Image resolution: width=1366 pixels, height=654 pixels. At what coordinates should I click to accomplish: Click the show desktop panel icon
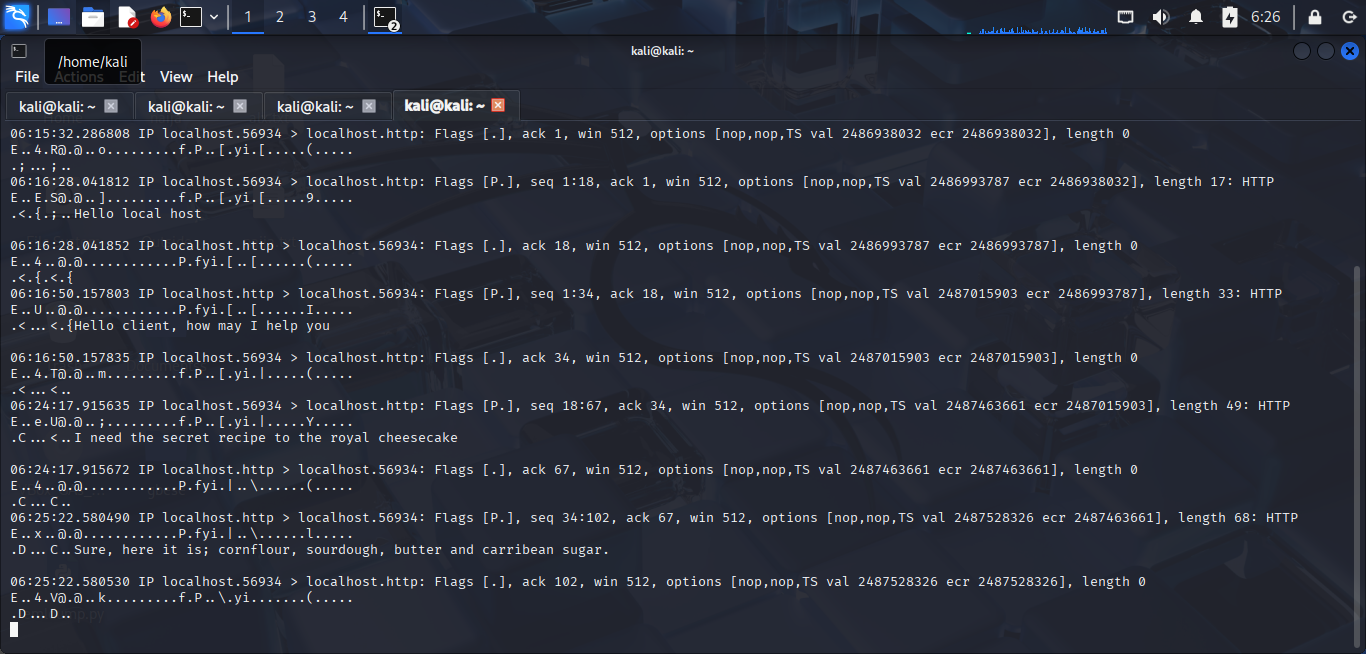[x=59, y=17]
